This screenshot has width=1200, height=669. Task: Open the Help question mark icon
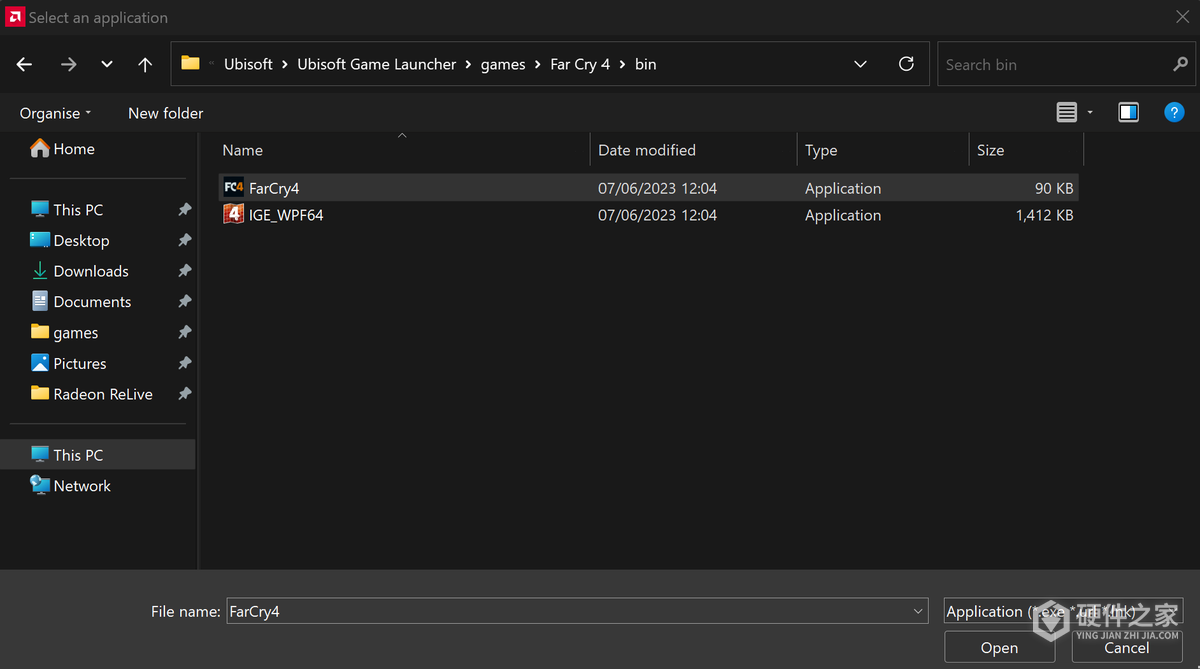1175,113
